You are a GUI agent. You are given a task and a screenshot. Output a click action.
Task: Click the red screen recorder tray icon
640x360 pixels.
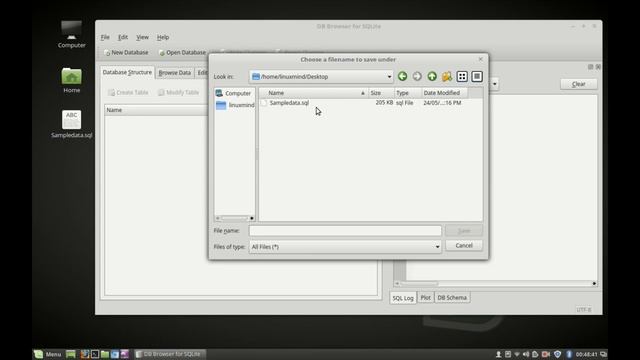[x=546, y=354]
